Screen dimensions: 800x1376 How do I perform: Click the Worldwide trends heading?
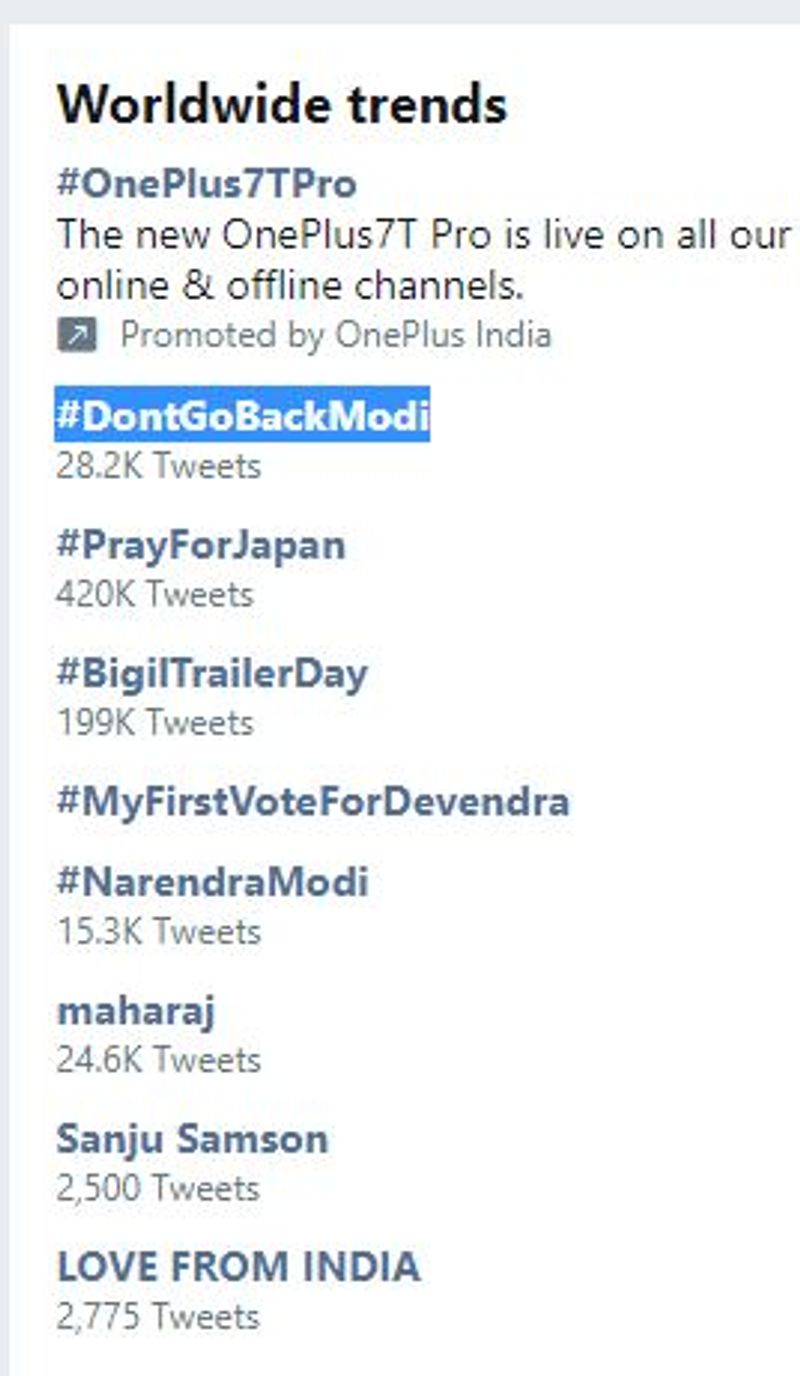[282, 104]
